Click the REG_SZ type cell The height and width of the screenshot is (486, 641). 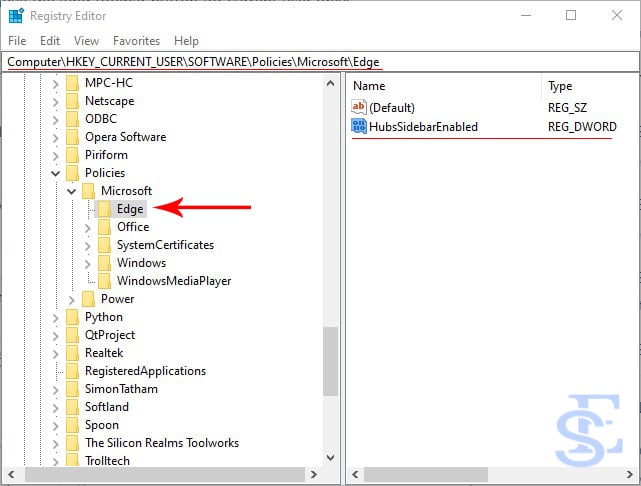click(x=567, y=108)
